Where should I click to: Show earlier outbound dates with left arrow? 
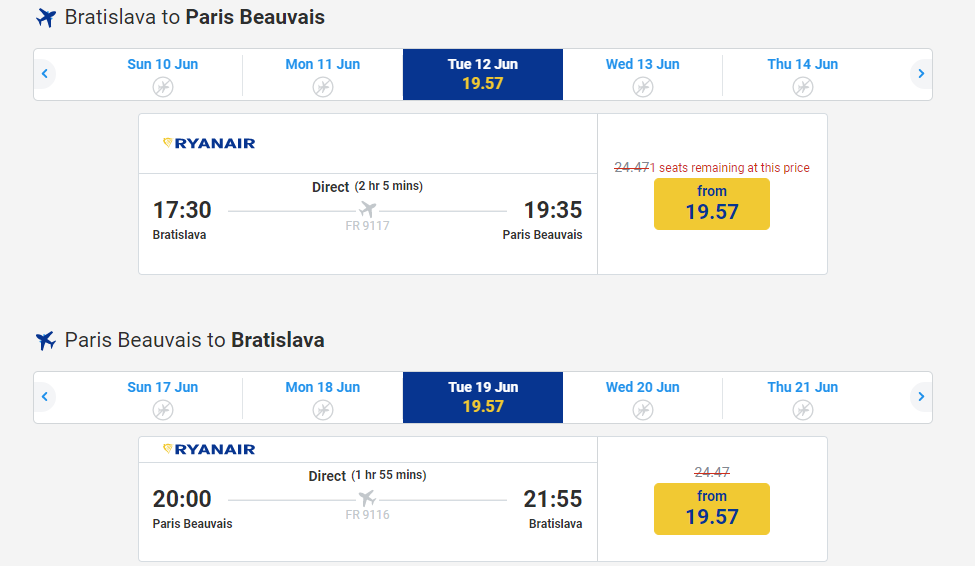pos(45,74)
